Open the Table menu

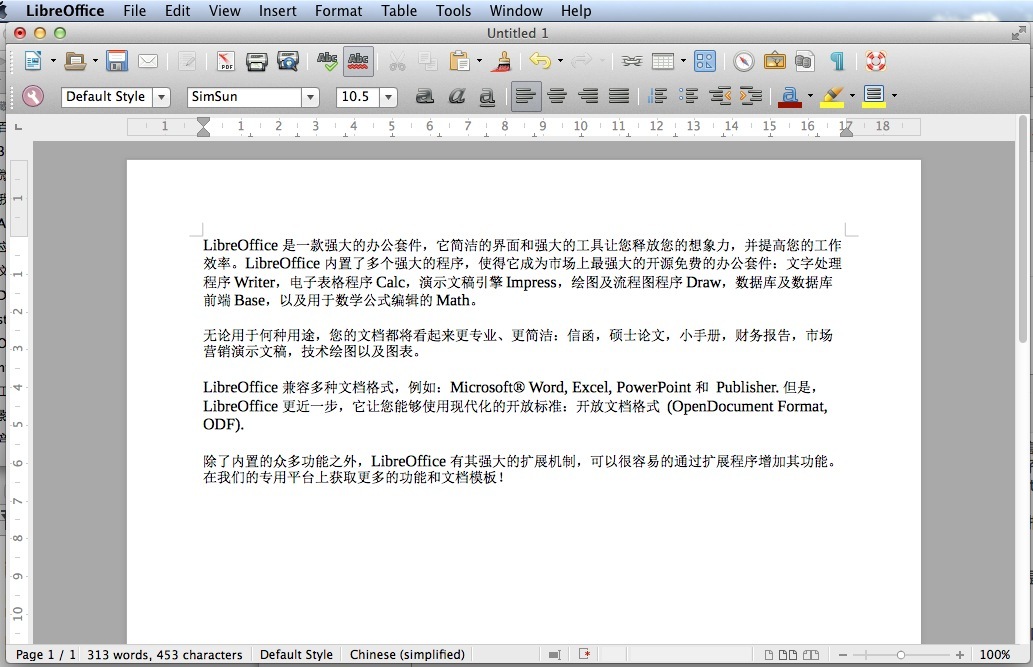coord(399,11)
